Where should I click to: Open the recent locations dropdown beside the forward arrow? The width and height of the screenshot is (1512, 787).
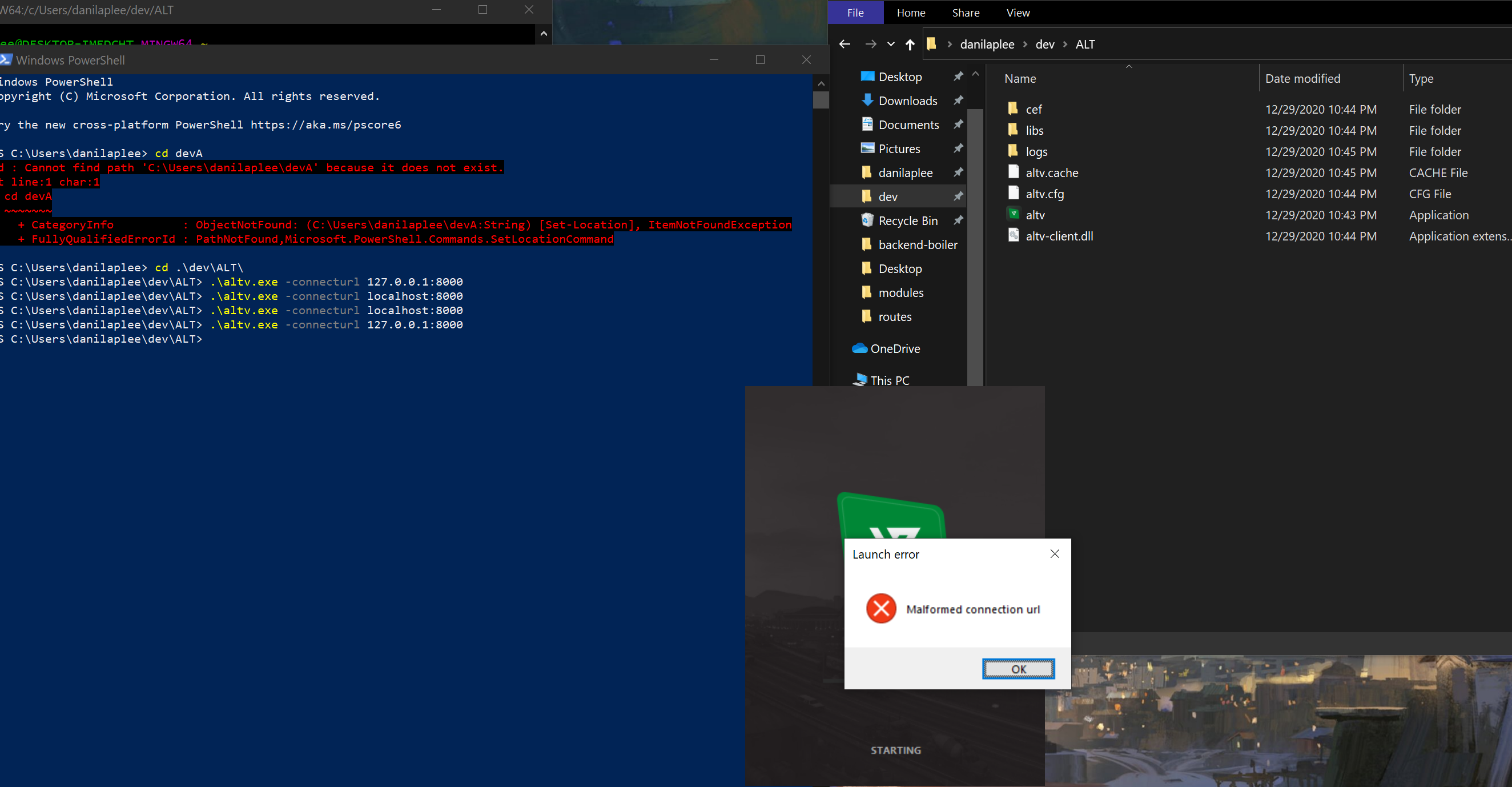(x=890, y=44)
